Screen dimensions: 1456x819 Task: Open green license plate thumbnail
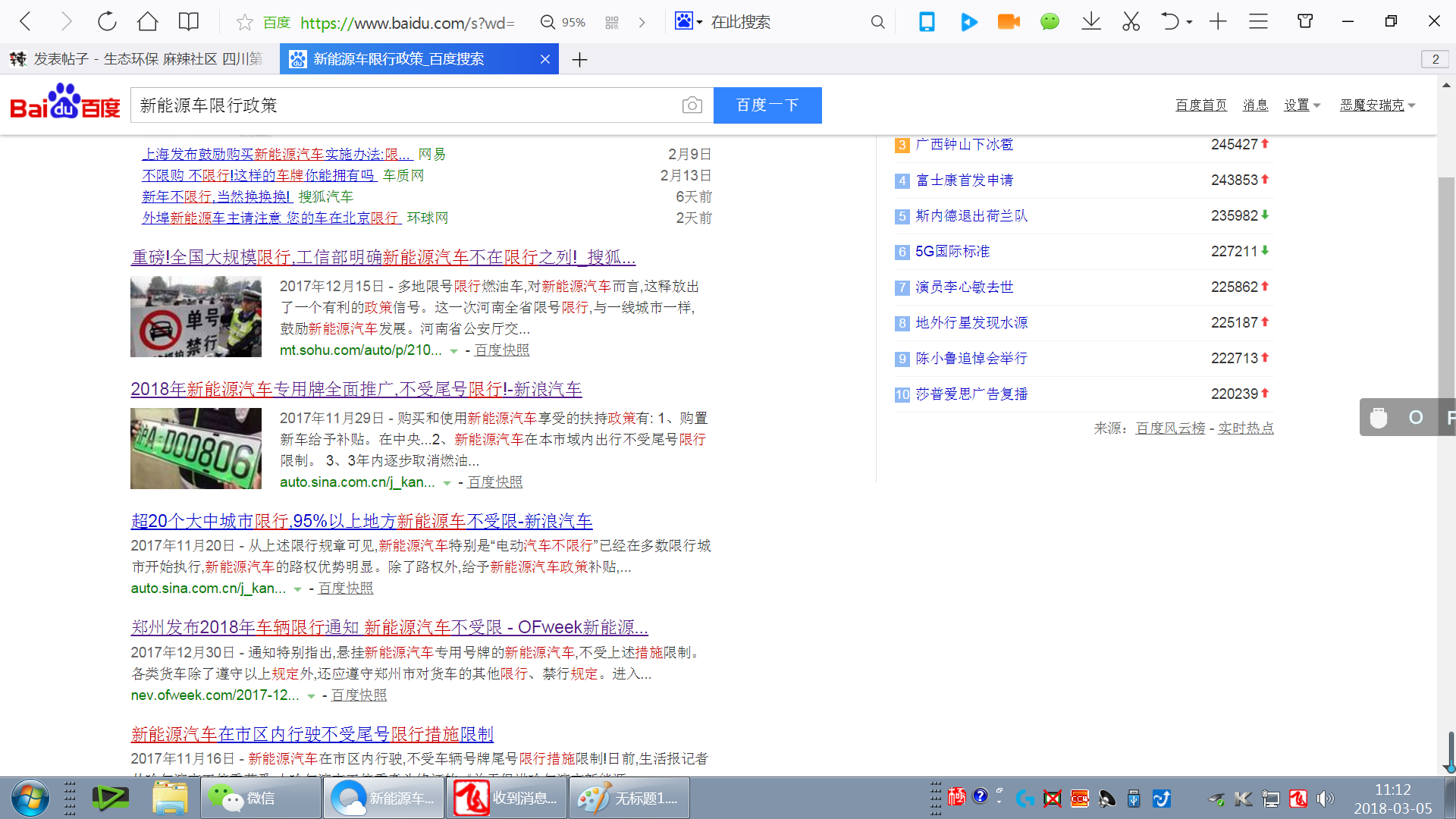[x=196, y=449]
